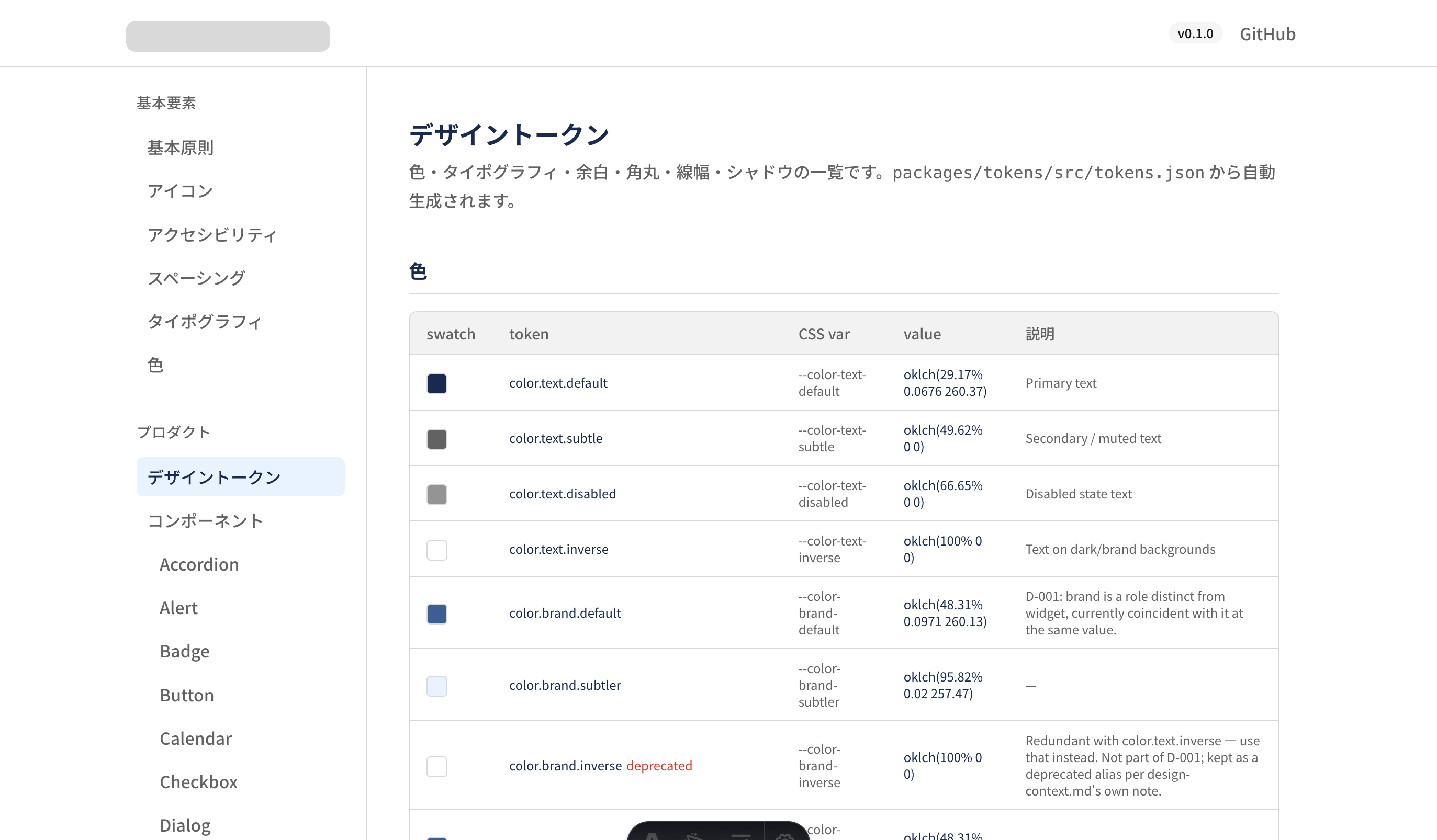Open the Accordion component page
Image resolution: width=1437 pixels, height=840 pixels.
(x=199, y=564)
